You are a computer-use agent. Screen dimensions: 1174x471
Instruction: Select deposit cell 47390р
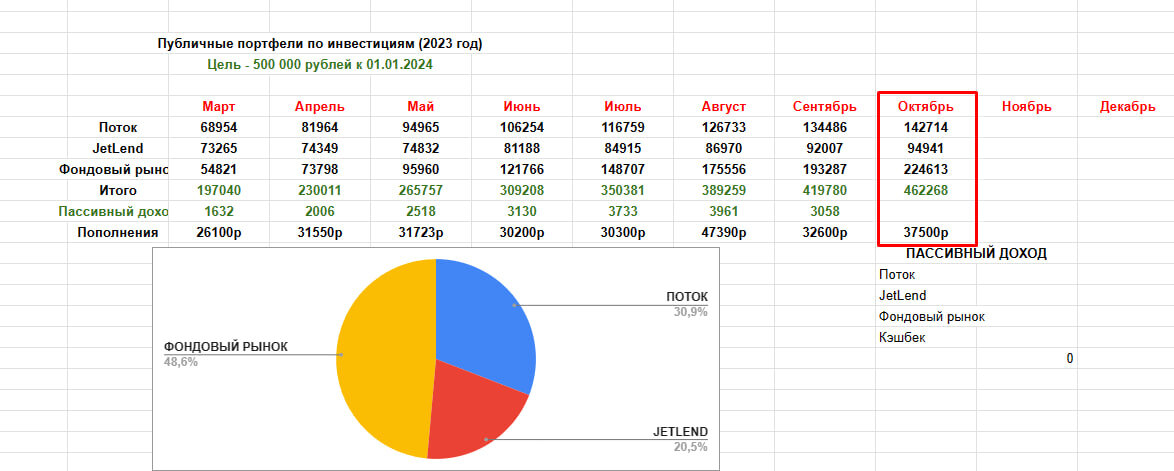724,232
